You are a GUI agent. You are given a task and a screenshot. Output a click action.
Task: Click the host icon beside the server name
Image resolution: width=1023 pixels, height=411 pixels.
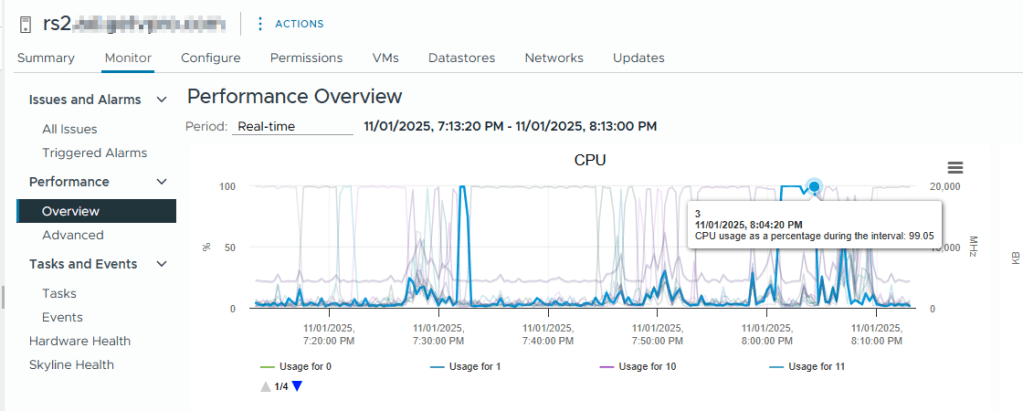click(26, 23)
